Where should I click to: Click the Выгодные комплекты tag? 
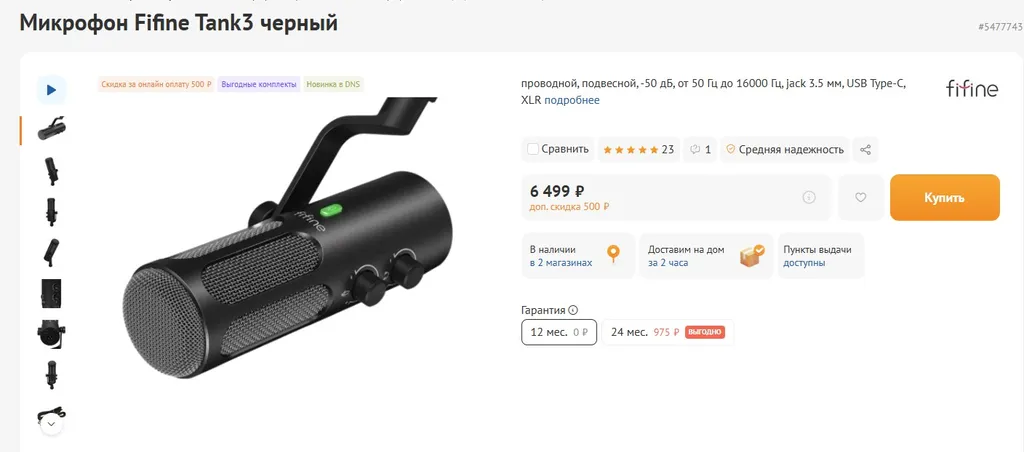coord(259,84)
